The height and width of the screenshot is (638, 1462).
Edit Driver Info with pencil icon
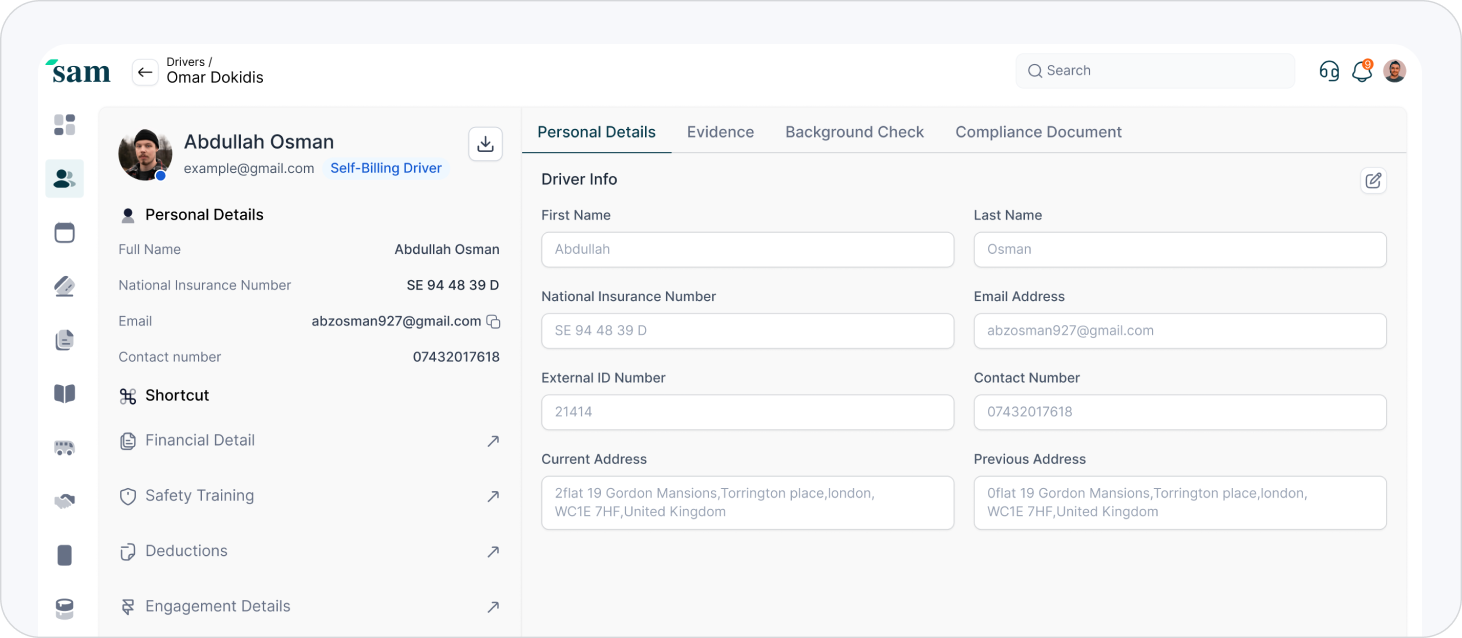1373,180
